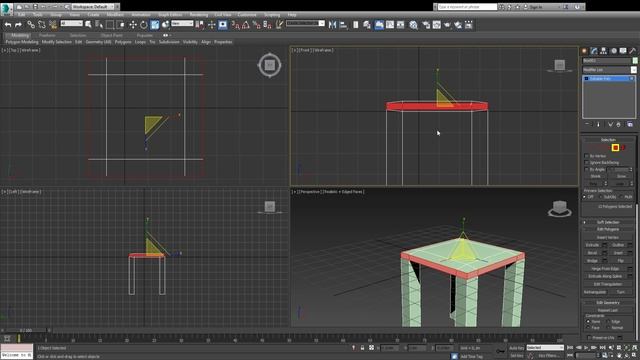This screenshot has width=640, height=360.
Task: Click the Mirror tool icon
Action: pos(332,25)
